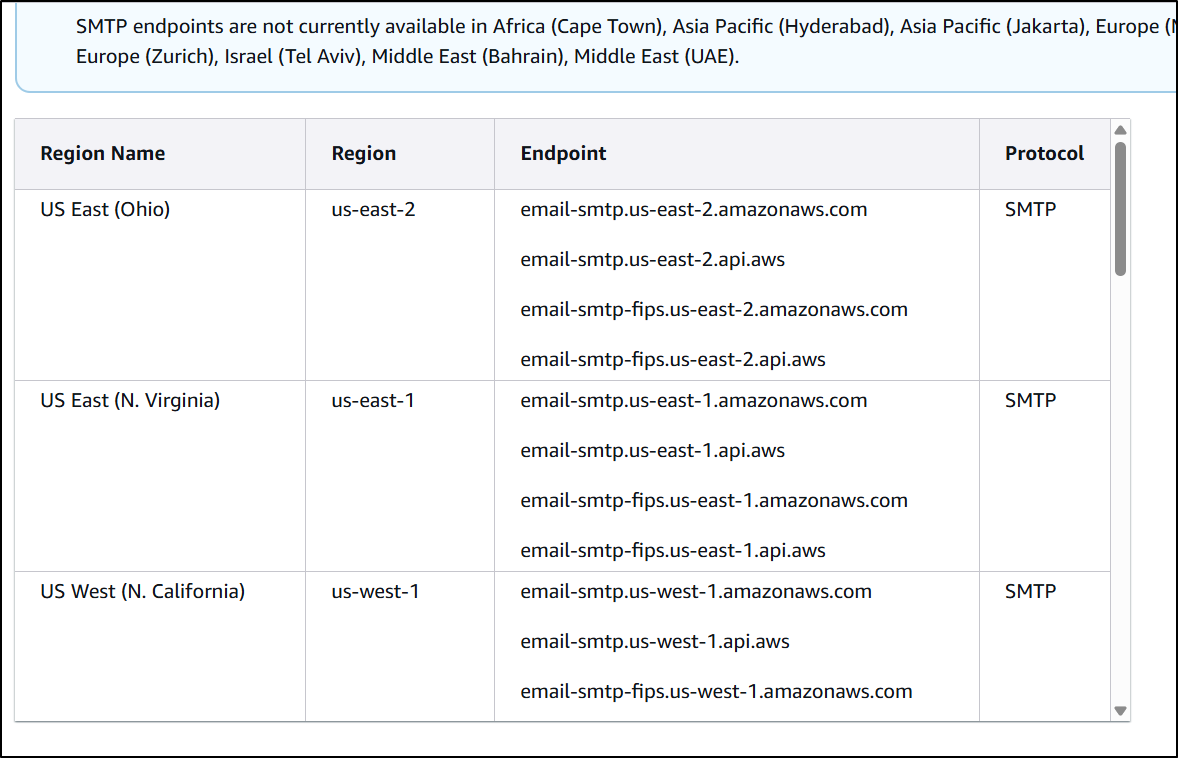Screen dimensions: 1178x758
Task: Select the US East (Ohio) cell
Action: coord(160,285)
